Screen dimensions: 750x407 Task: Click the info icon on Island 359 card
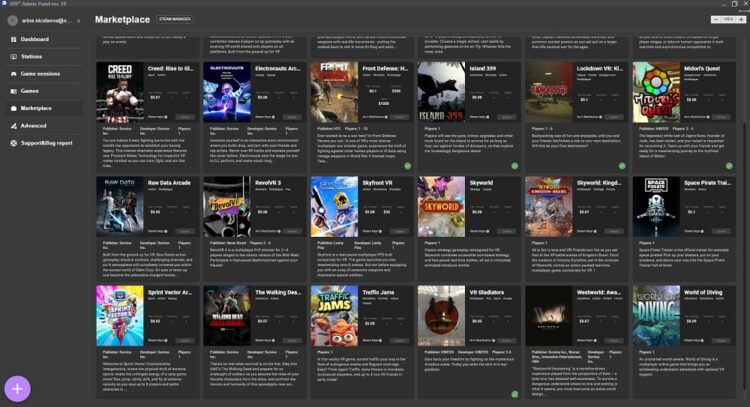point(488,117)
